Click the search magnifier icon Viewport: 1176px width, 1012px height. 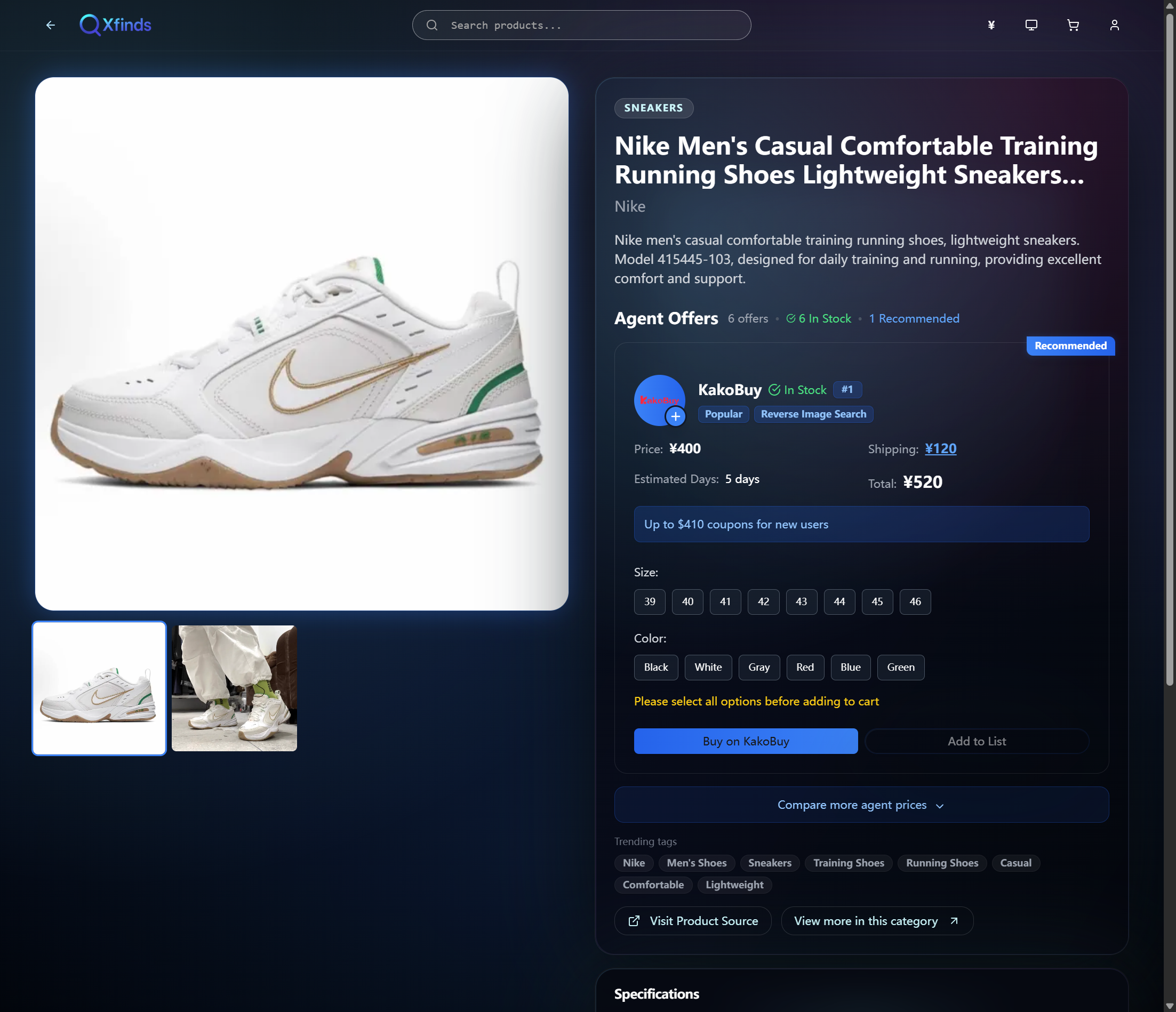point(432,25)
